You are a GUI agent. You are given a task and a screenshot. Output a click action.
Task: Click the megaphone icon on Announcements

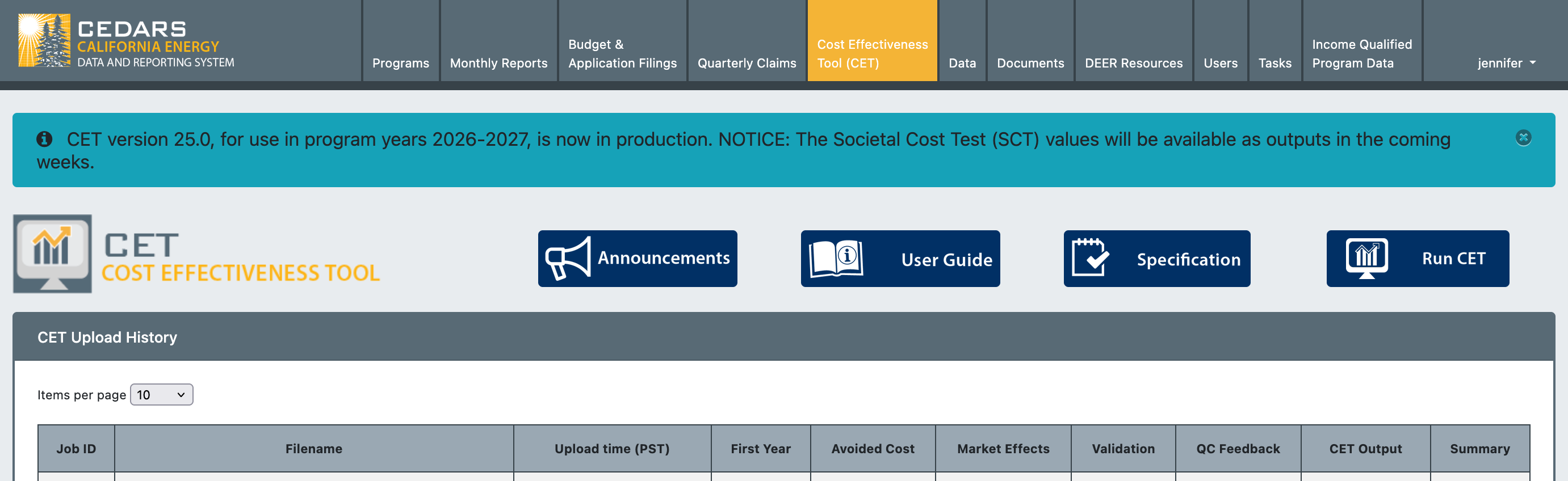point(567,259)
